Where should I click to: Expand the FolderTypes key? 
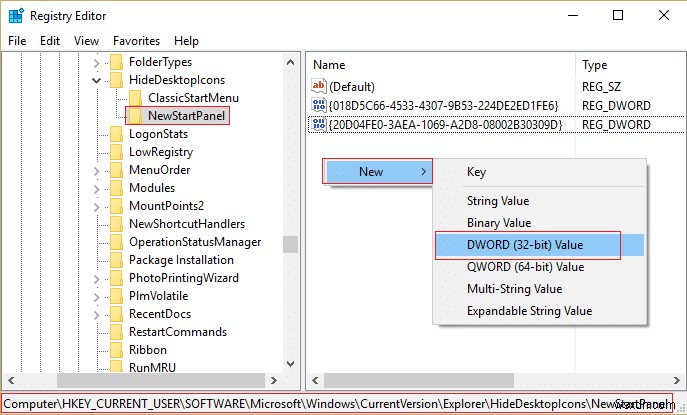point(96,63)
